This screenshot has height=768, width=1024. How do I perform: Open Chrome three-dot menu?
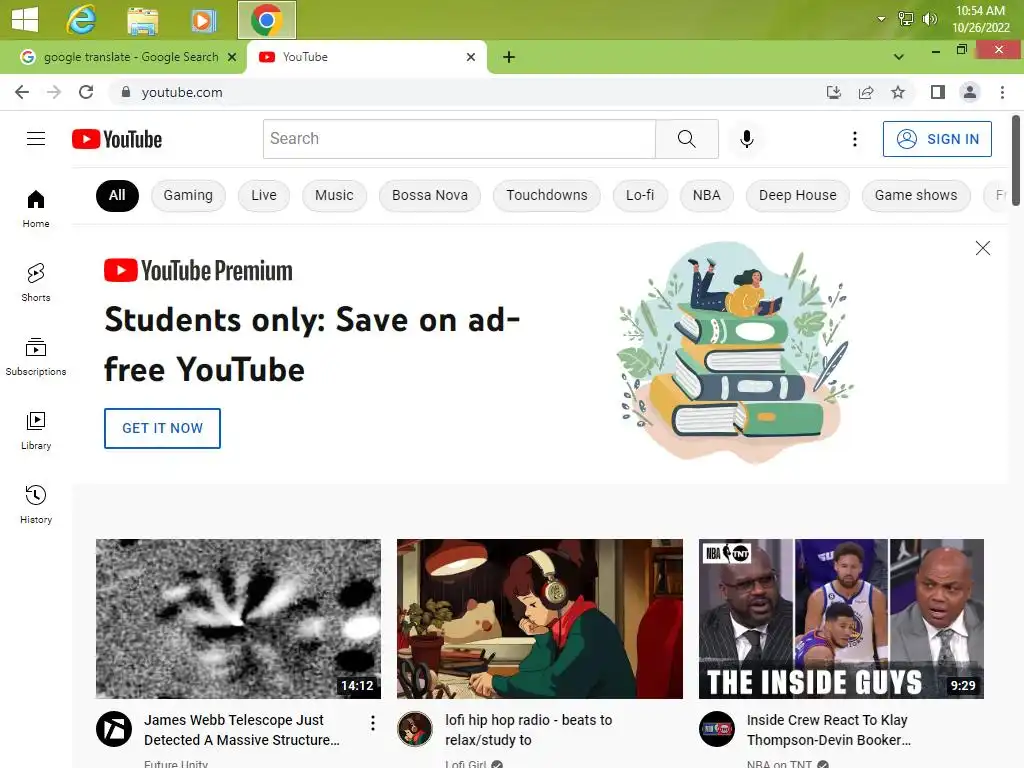pos(1002,92)
